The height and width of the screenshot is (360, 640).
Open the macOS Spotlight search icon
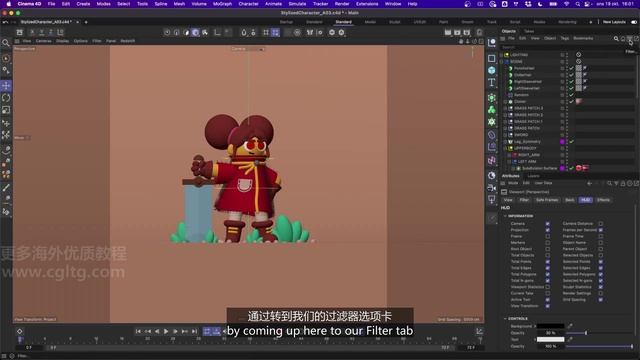coord(578,4)
